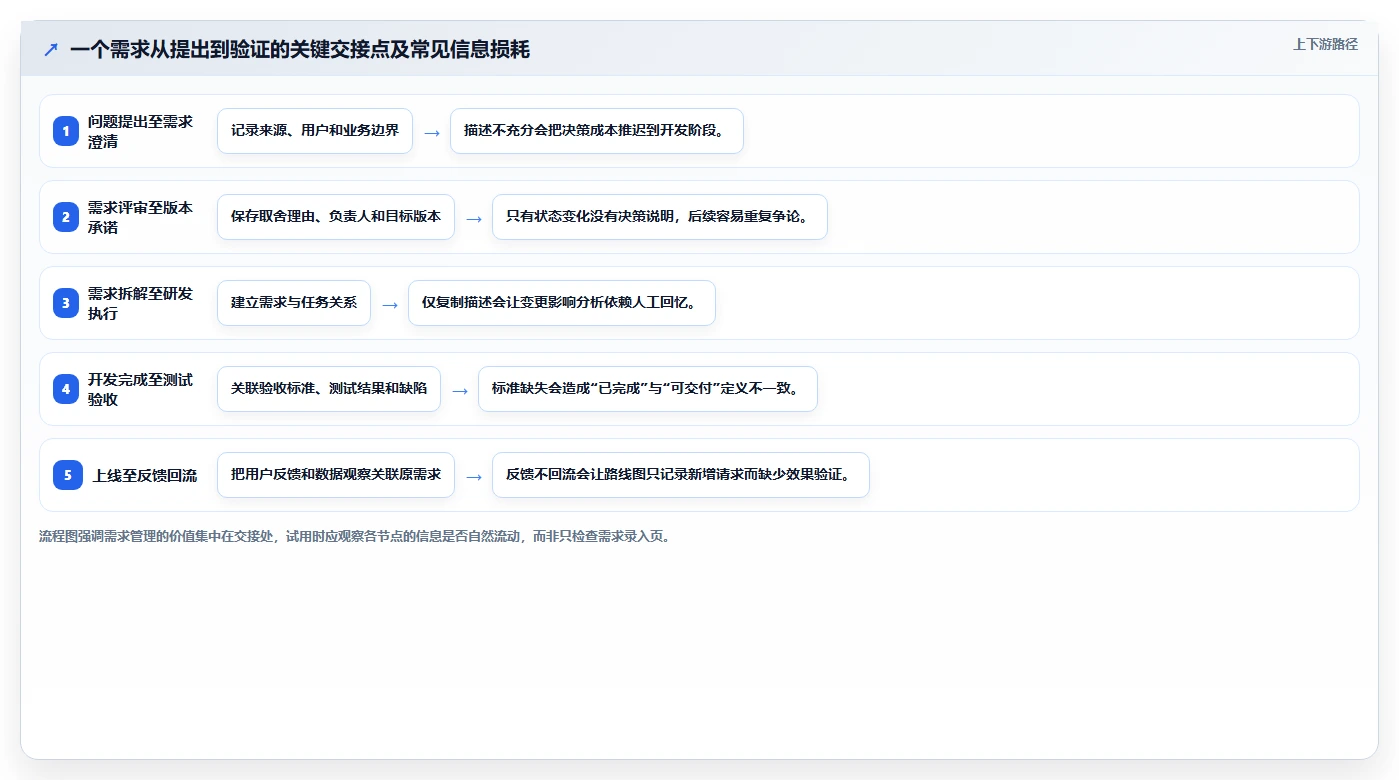This screenshot has height=780, width=1399.
Task: Click the box 保存取舍理由、负责人和目标版本
Action: (336, 217)
